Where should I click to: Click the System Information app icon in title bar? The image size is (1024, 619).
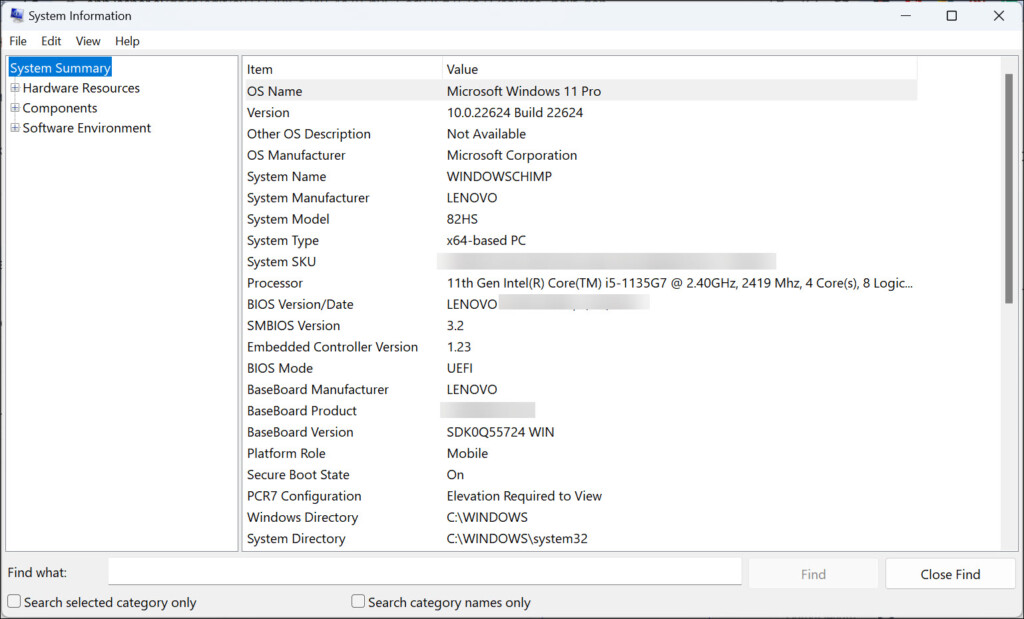(x=17, y=16)
